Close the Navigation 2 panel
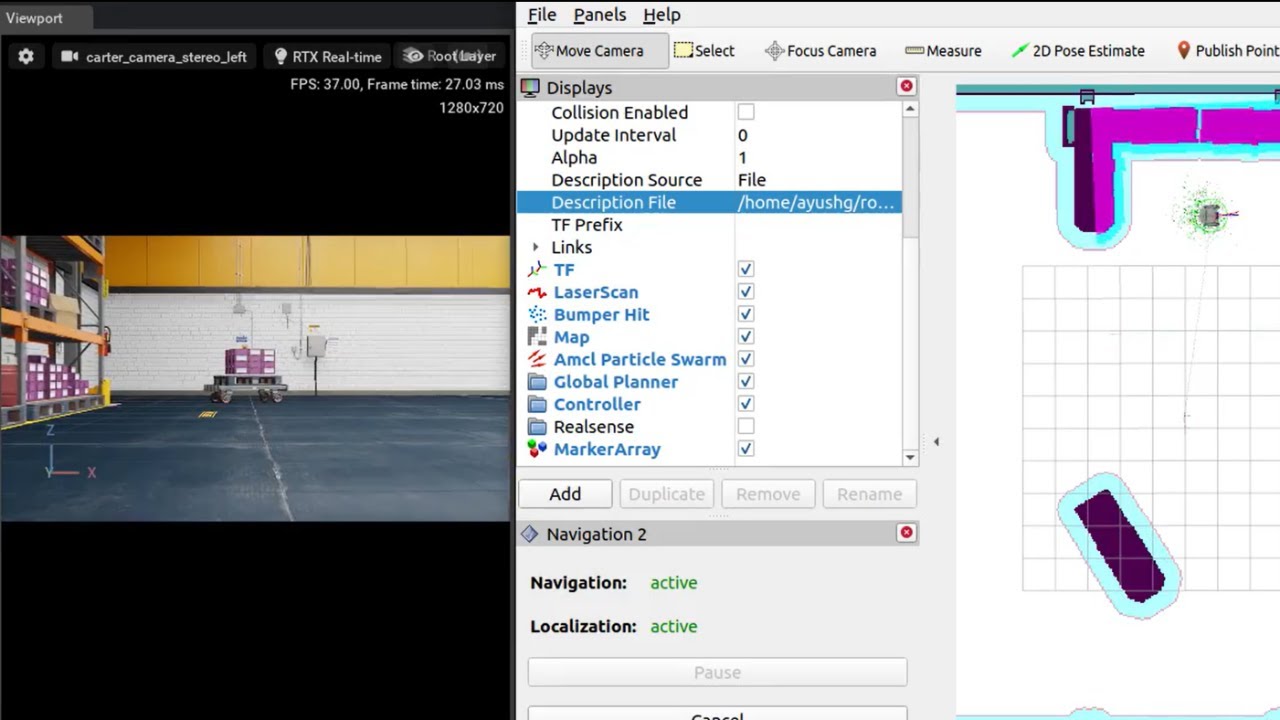The image size is (1280, 720). (907, 533)
